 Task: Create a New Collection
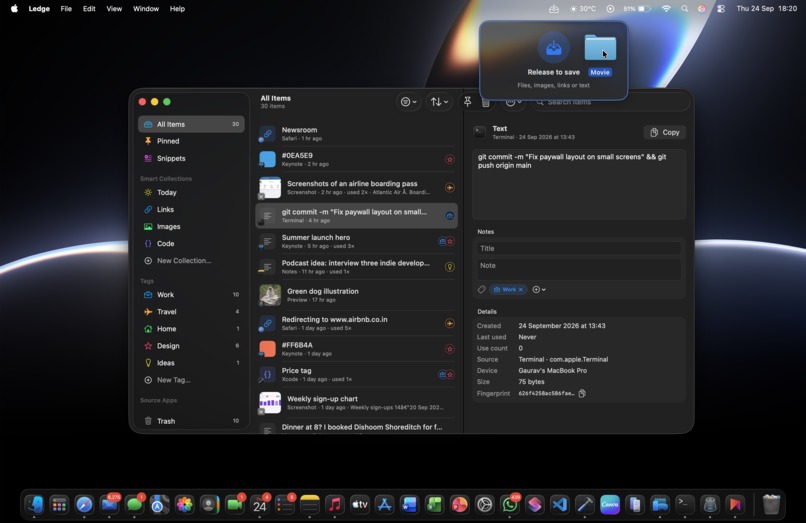(191, 261)
